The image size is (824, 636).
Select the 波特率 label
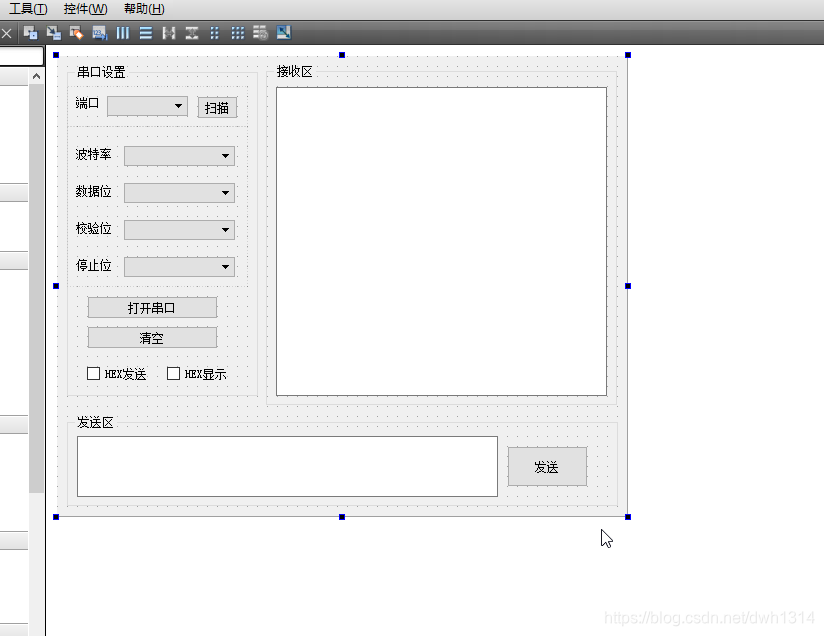point(93,154)
